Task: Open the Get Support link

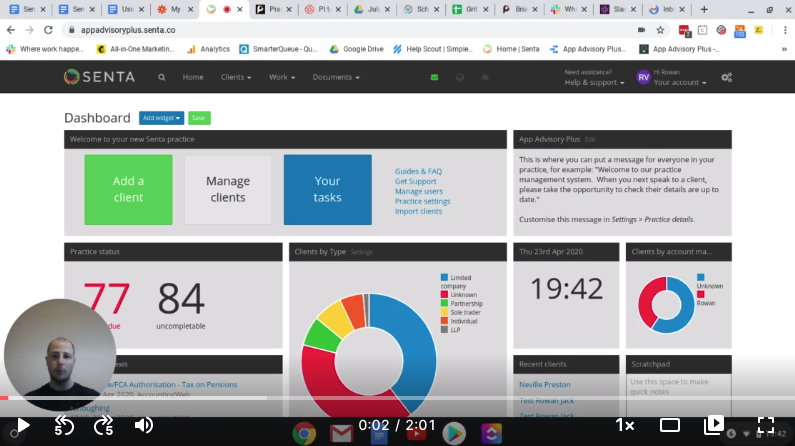Action: pyautogui.click(x=415, y=181)
